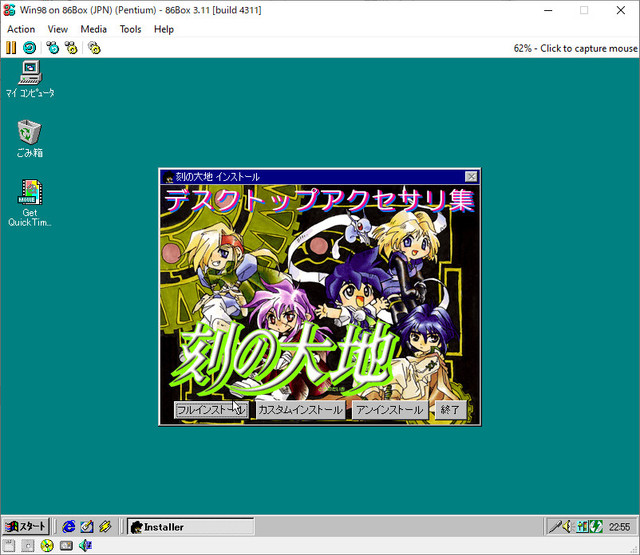Click the 62% - Click to capture mouse text
The image size is (640, 555).
(x=575, y=49)
